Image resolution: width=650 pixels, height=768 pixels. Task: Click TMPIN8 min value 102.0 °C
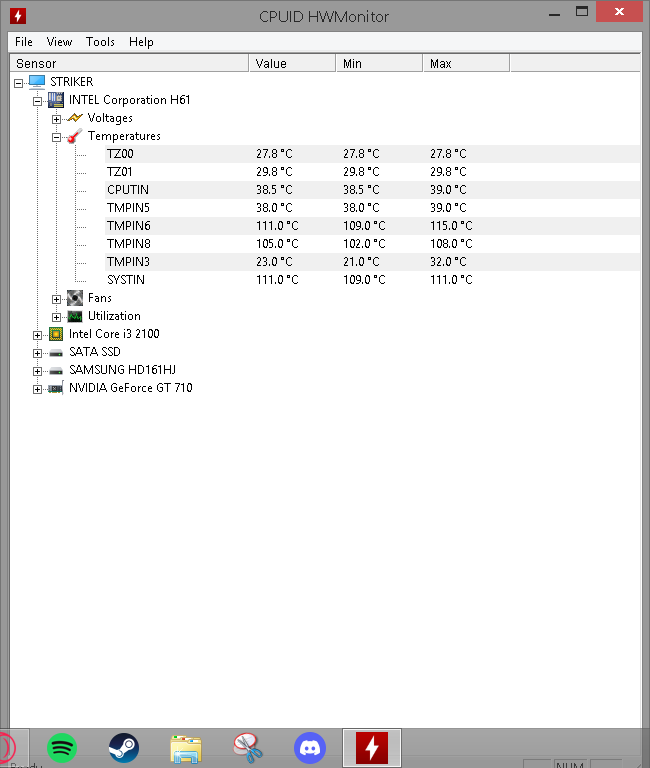pyautogui.click(x=364, y=244)
